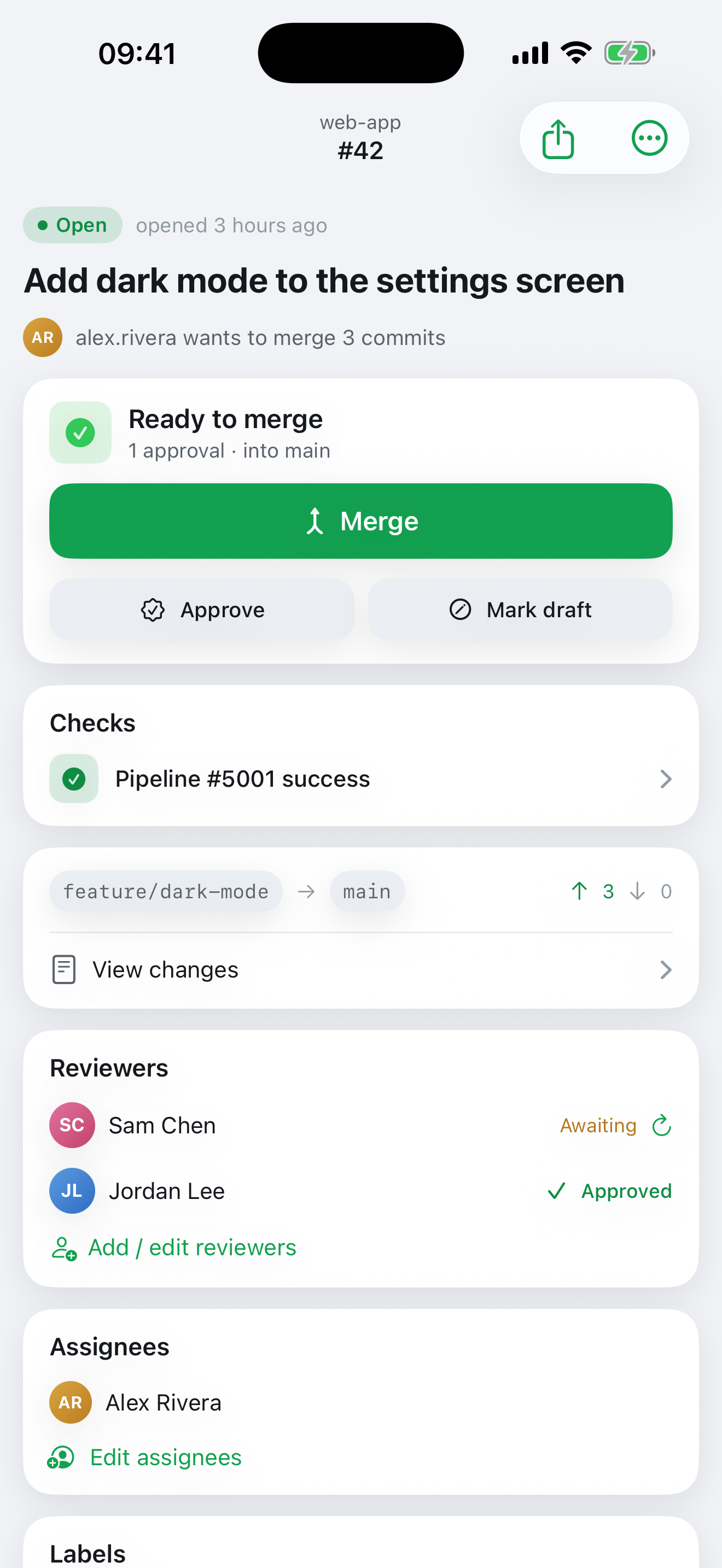Viewport: 722px width, 1568px height.
Task: Merge the pull request
Action: (x=361, y=521)
